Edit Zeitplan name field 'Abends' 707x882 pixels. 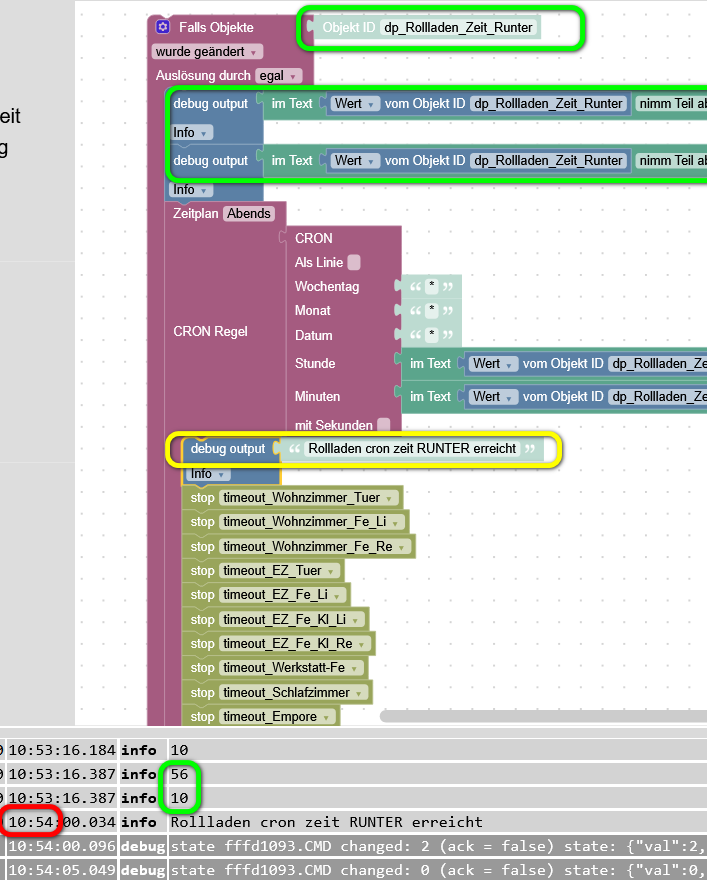(249, 214)
